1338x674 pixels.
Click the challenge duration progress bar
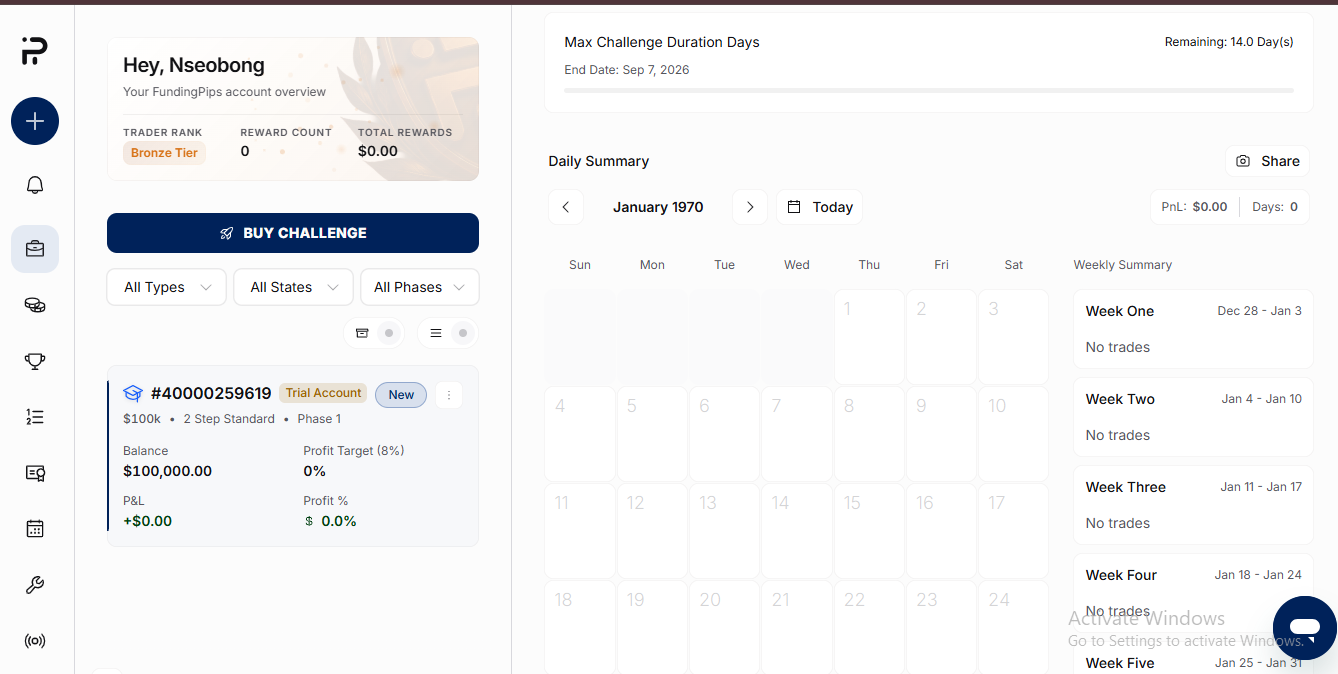pyautogui.click(x=929, y=91)
